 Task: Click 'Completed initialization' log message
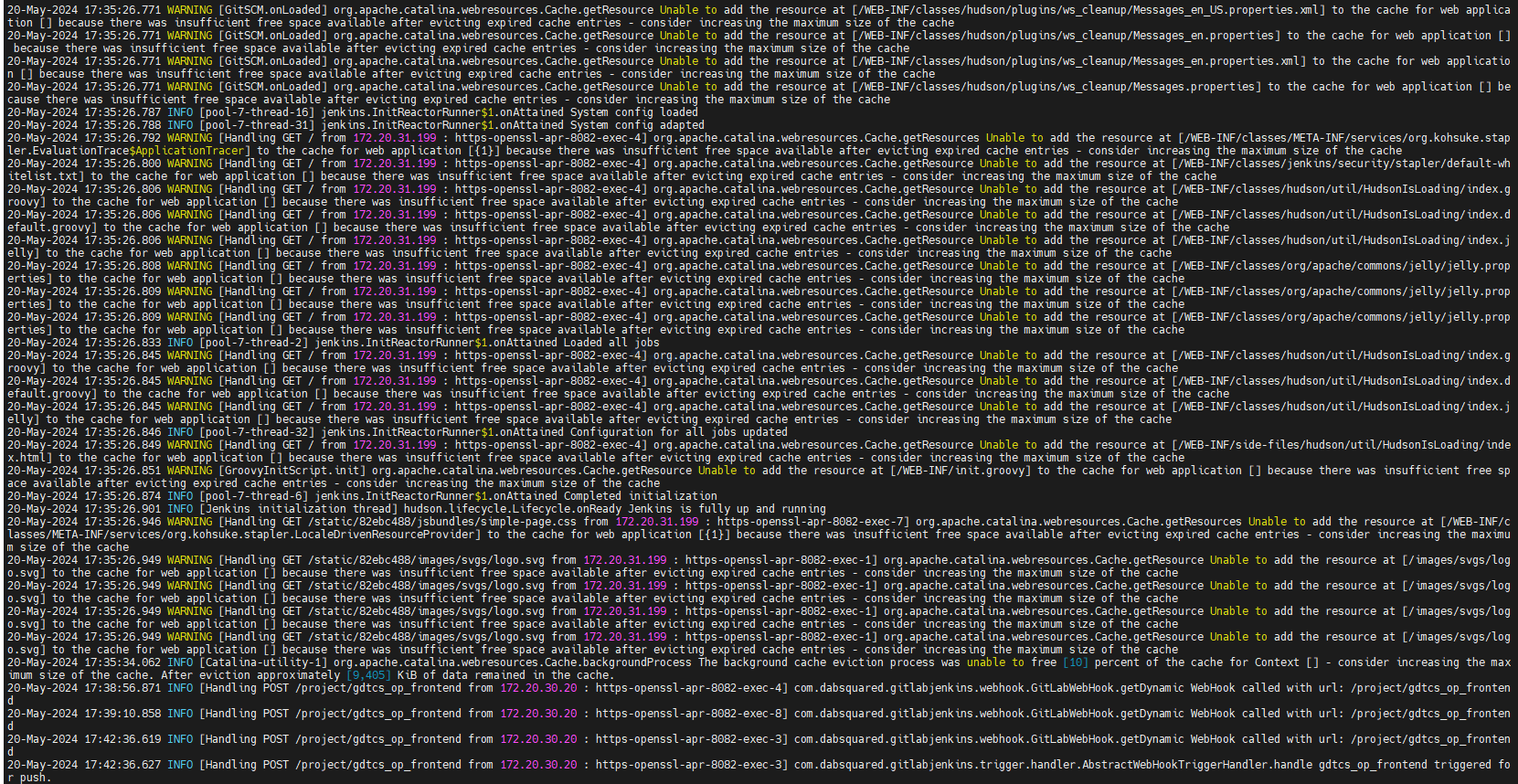[x=641, y=496]
